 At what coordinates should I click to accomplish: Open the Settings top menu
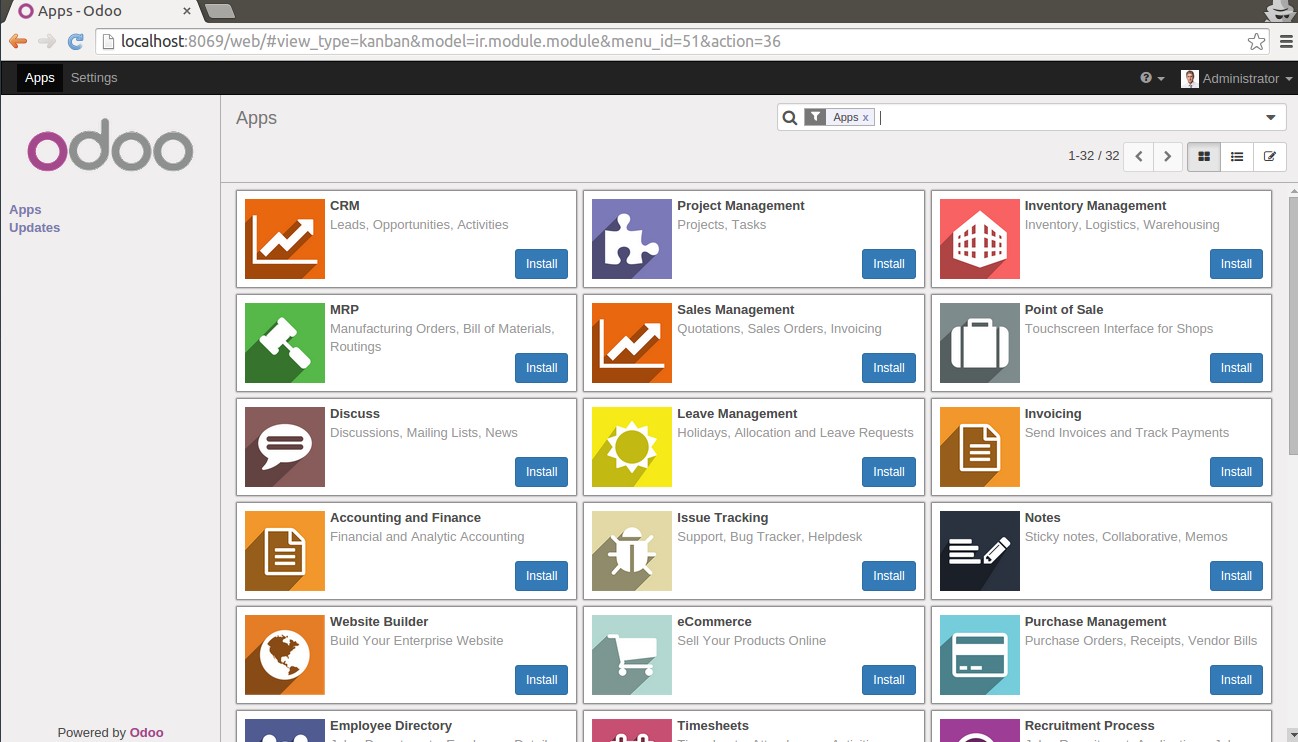pyautogui.click(x=94, y=78)
